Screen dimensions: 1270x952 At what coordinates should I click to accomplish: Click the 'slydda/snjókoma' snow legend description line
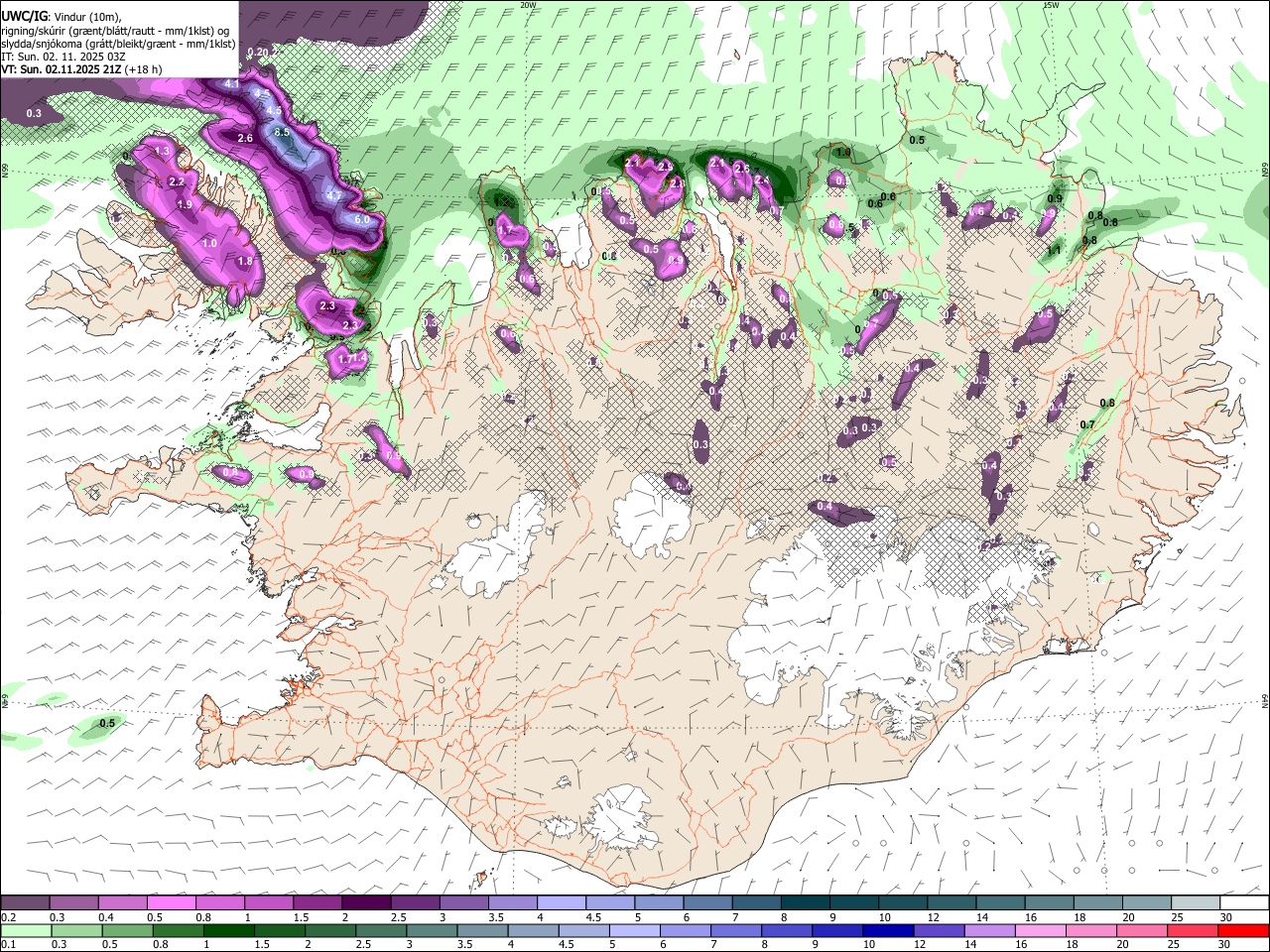118,44
